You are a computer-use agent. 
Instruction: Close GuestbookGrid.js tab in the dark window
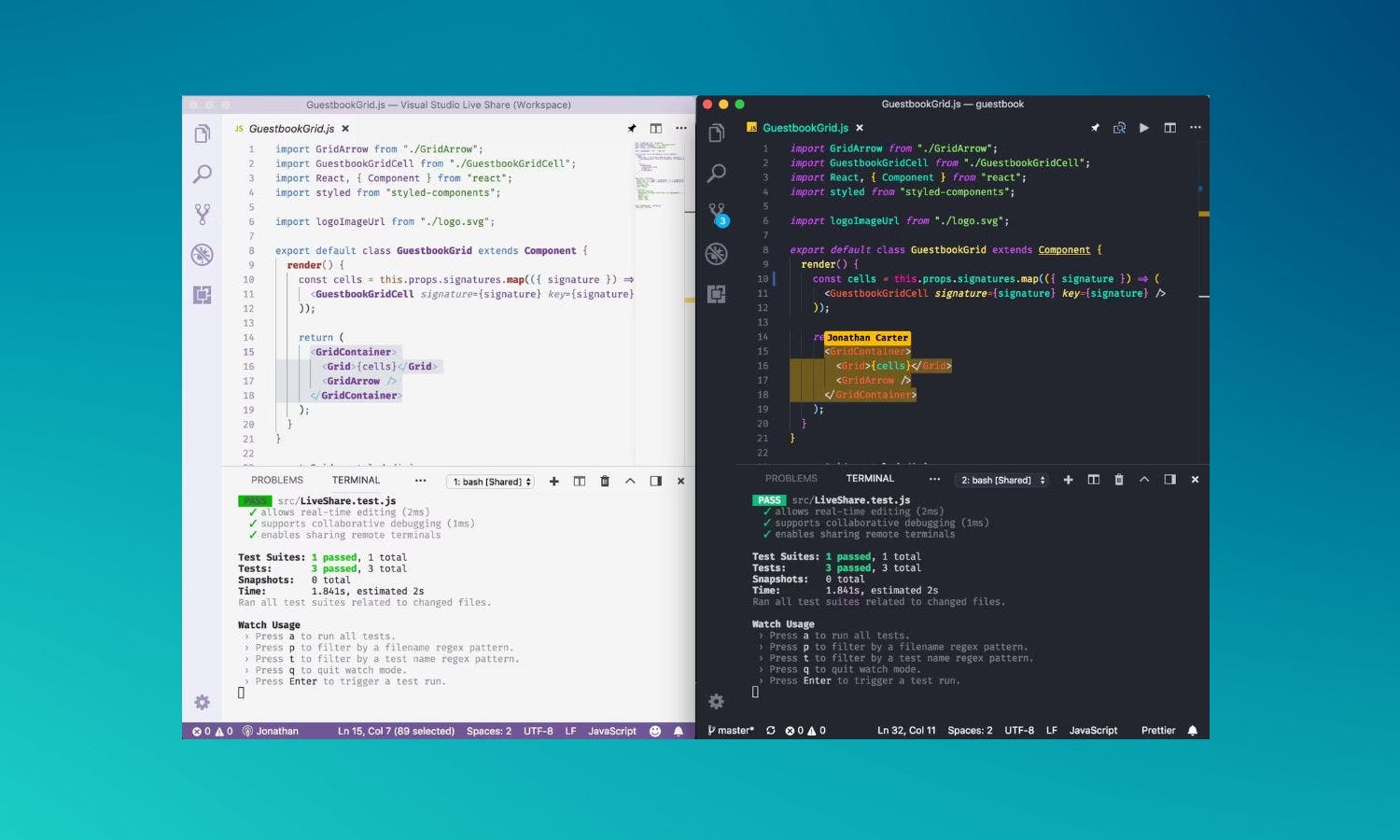(860, 128)
